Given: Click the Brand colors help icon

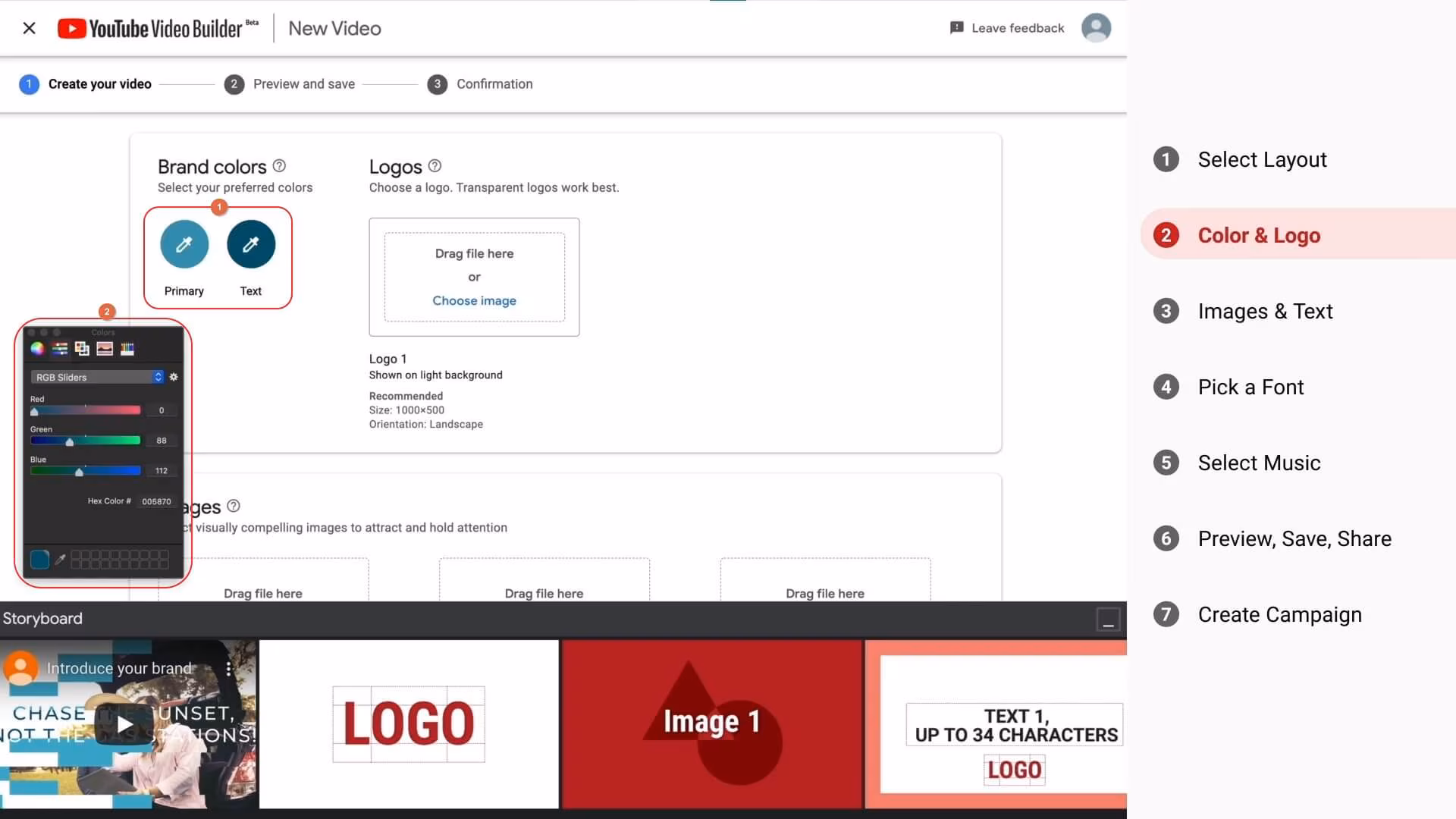Looking at the screenshot, I should click(x=279, y=166).
